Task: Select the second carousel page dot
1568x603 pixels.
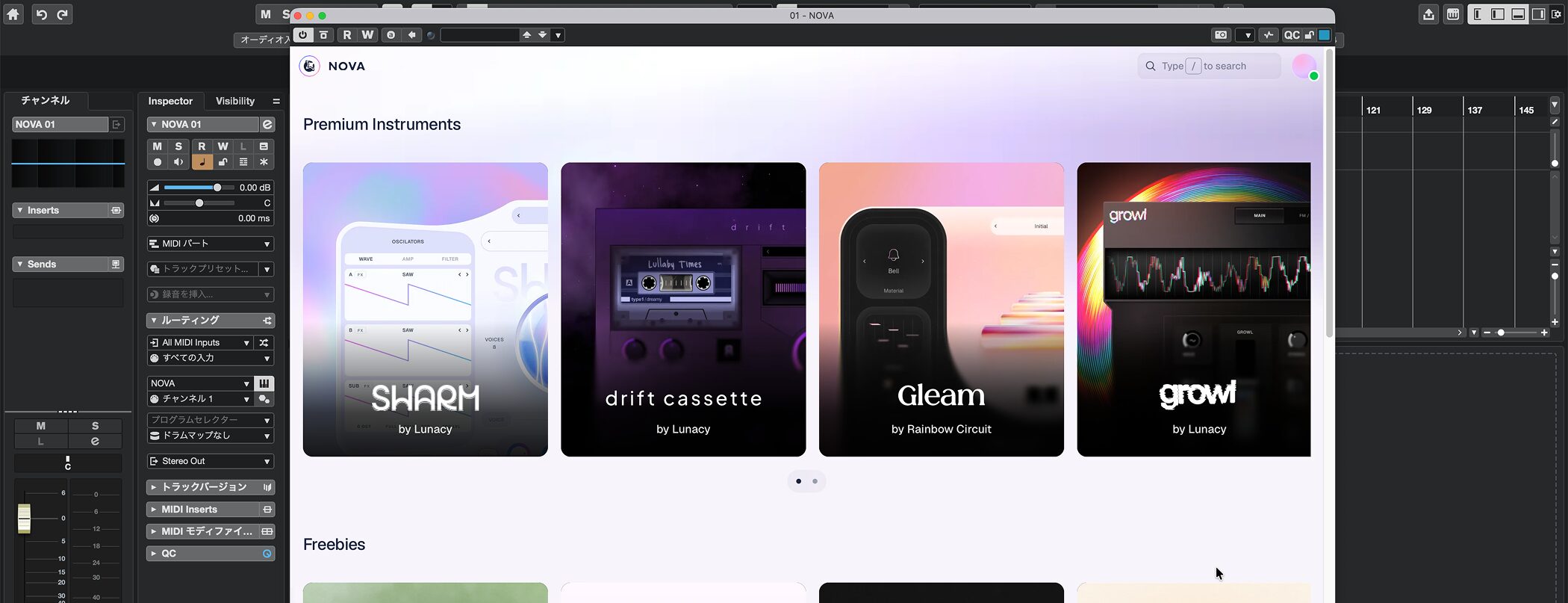Action: [815, 481]
